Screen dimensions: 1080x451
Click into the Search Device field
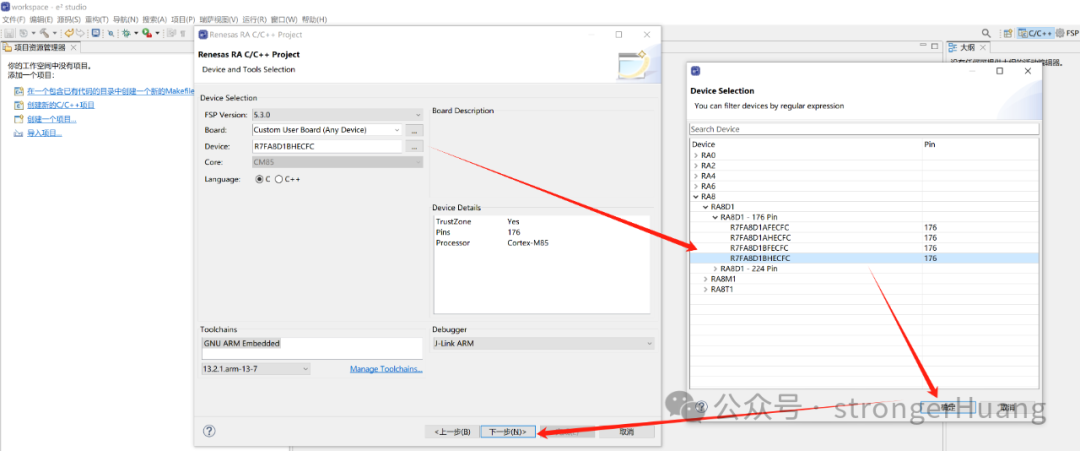(x=864, y=129)
